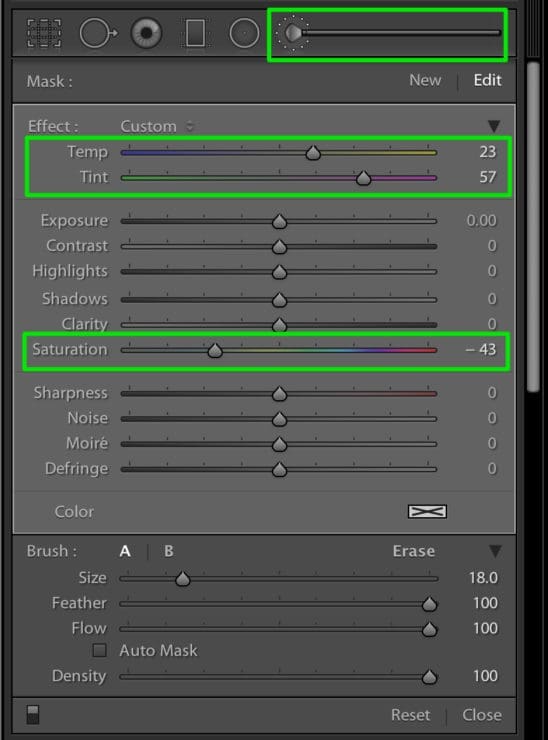Choose the Graduated Filter tool
The height and width of the screenshot is (740, 548).
pyautogui.click(x=195, y=33)
